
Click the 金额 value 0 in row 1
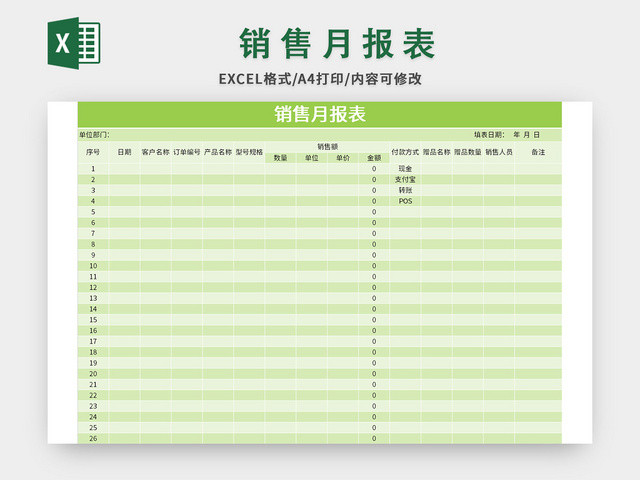[374, 169]
